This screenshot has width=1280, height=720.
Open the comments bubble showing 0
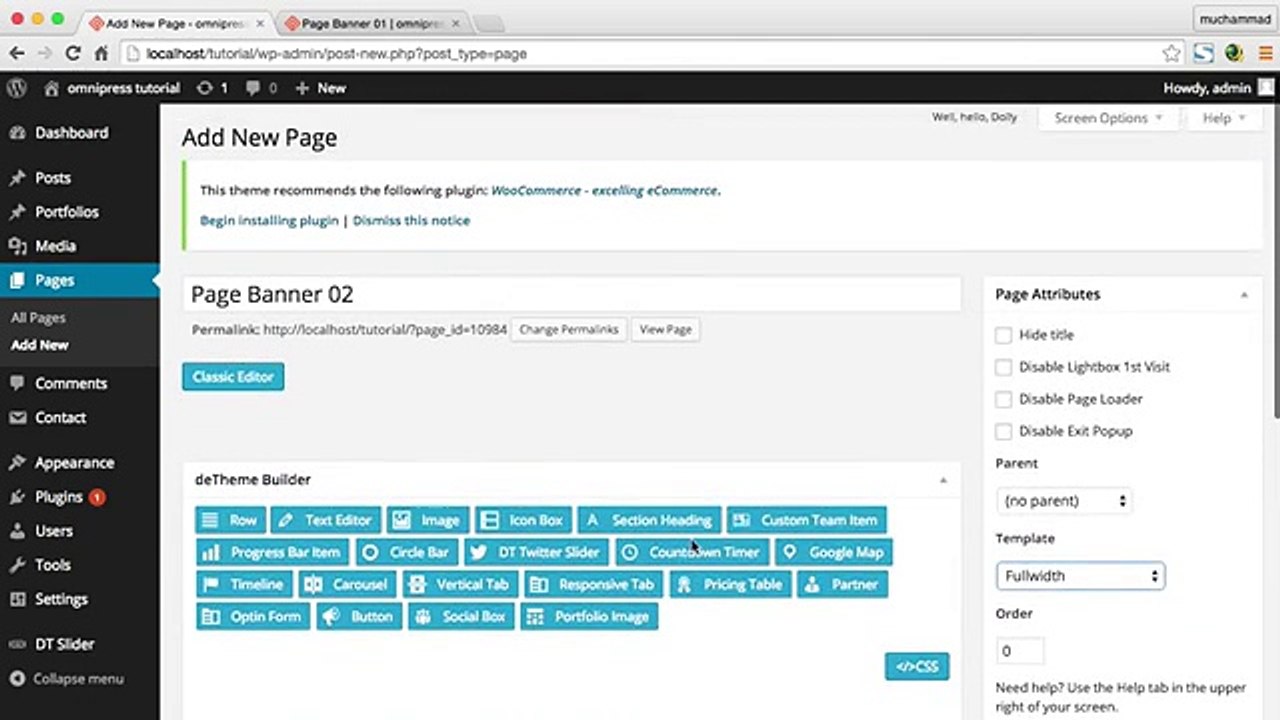[261, 88]
